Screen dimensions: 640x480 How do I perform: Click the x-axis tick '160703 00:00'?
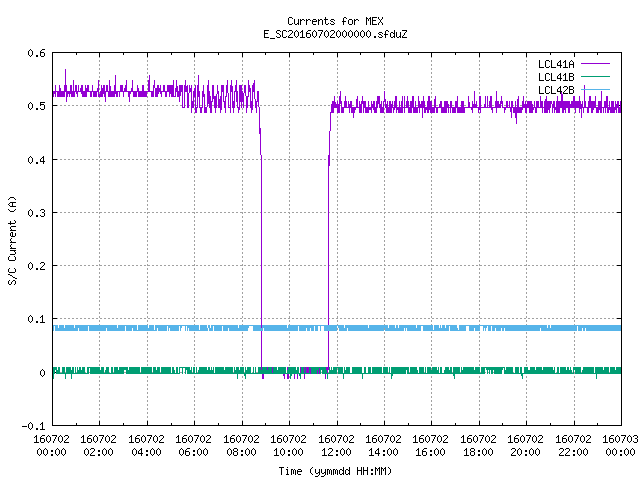coord(620,446)
